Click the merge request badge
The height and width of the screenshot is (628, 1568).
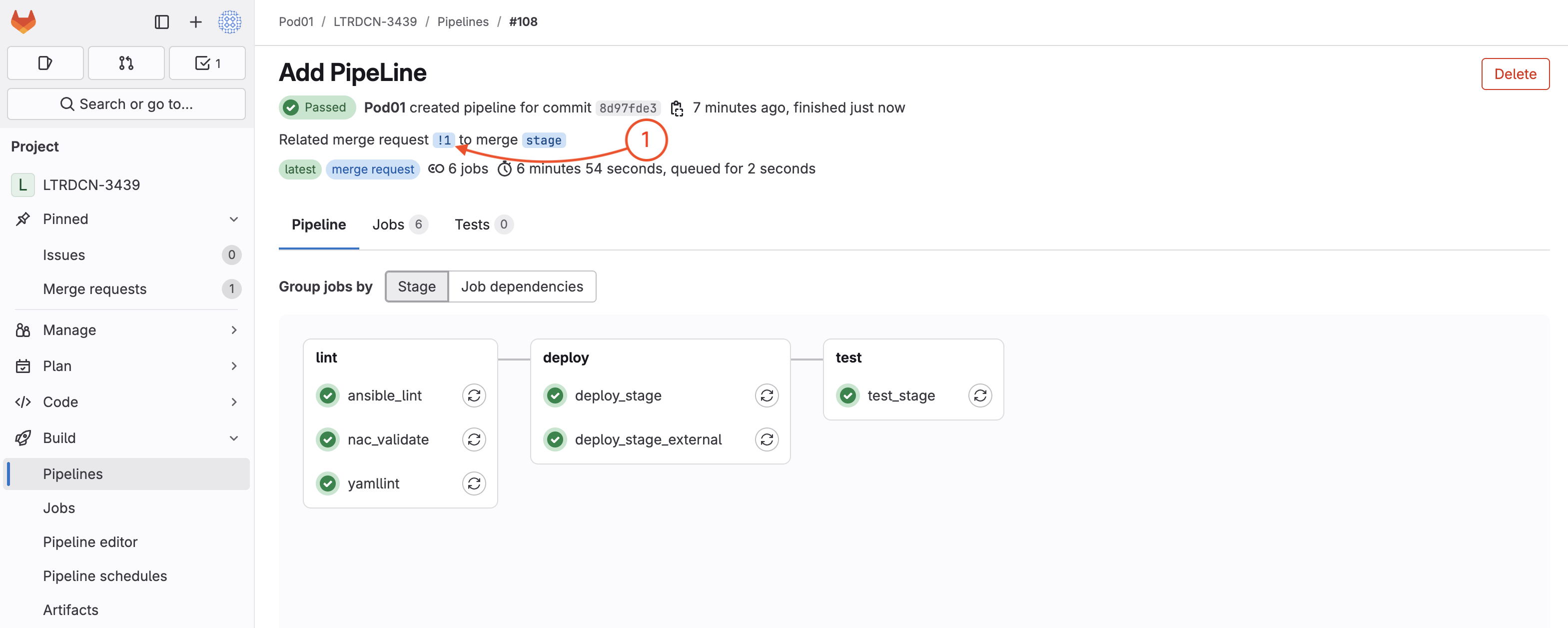373,169
